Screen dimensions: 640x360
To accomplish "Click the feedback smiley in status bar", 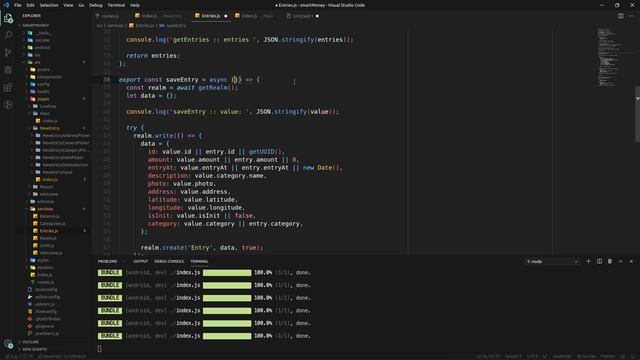I will point(623,356).
